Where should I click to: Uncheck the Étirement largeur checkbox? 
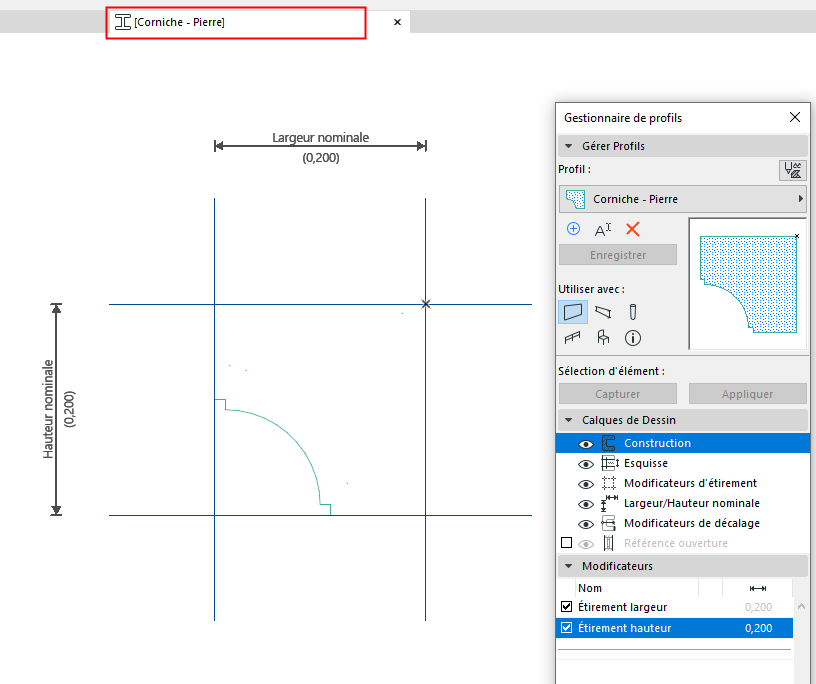click(x=567, y=607)
